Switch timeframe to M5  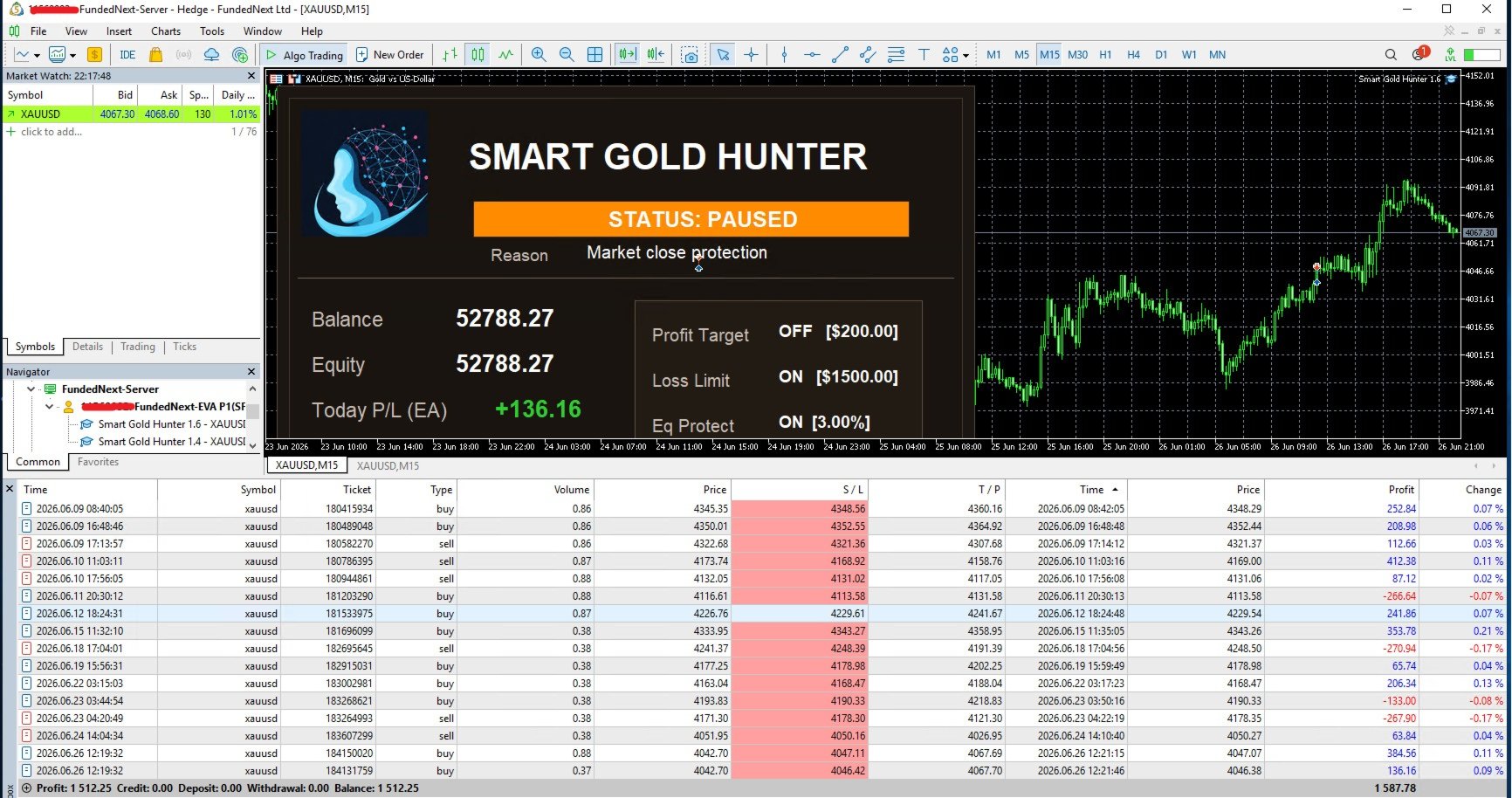pyautogui.click(x=1021, y=54)
